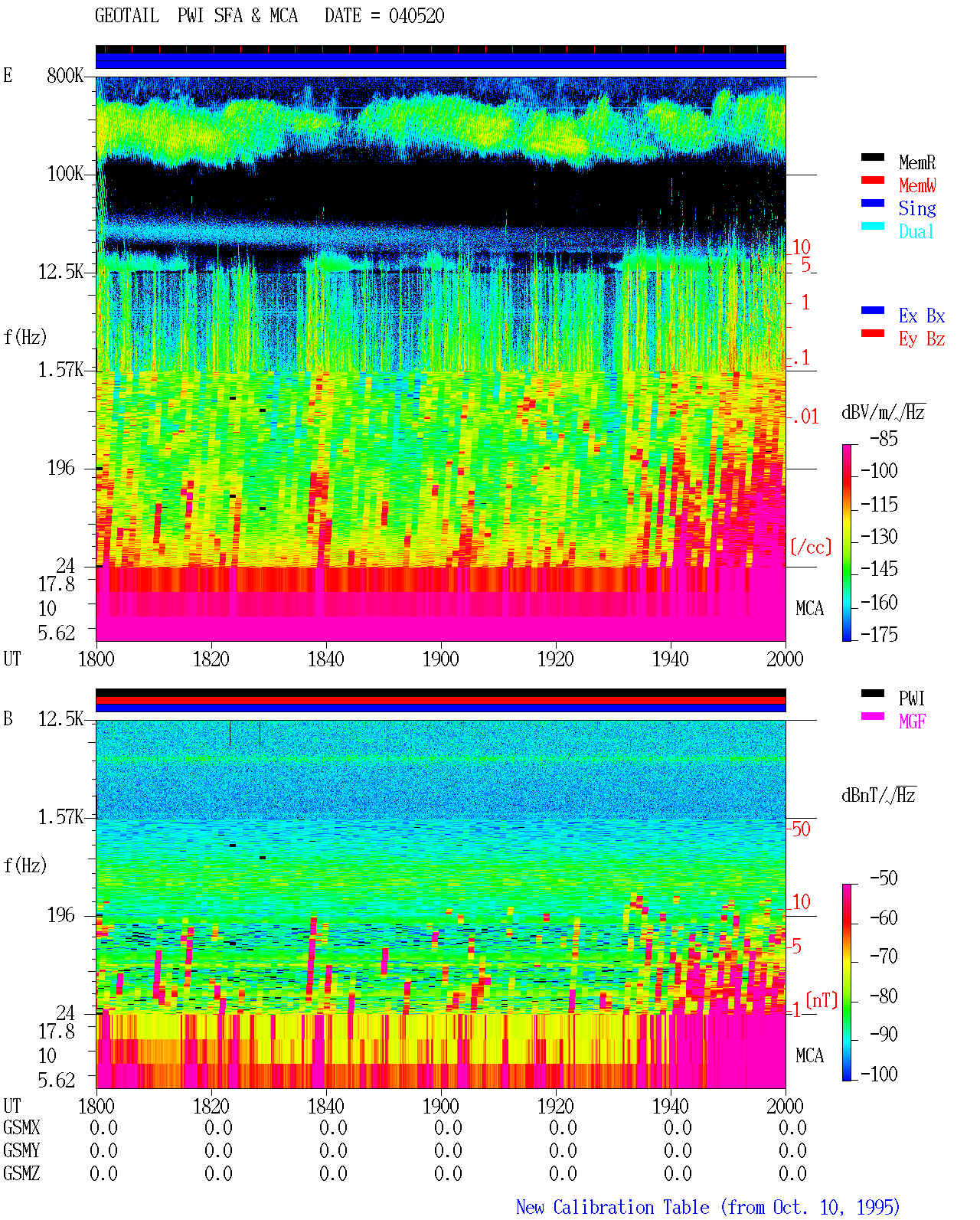Click the blue mode bar above E spectrogram
Screen dimensions: 980x1220
(440, 61)
